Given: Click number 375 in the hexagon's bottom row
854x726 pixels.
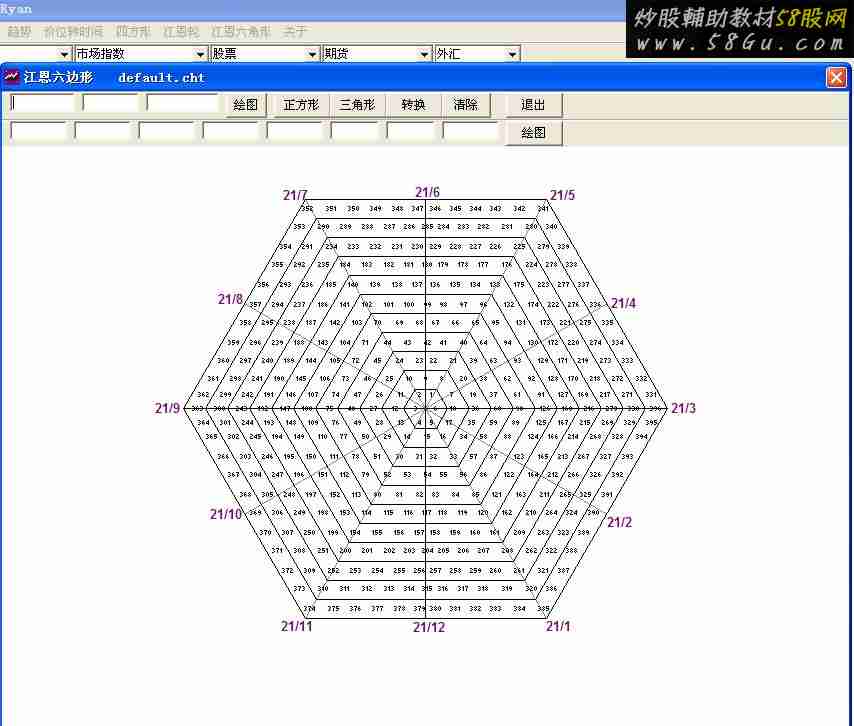Looking at the screenshot, I should tap(333, 609).
